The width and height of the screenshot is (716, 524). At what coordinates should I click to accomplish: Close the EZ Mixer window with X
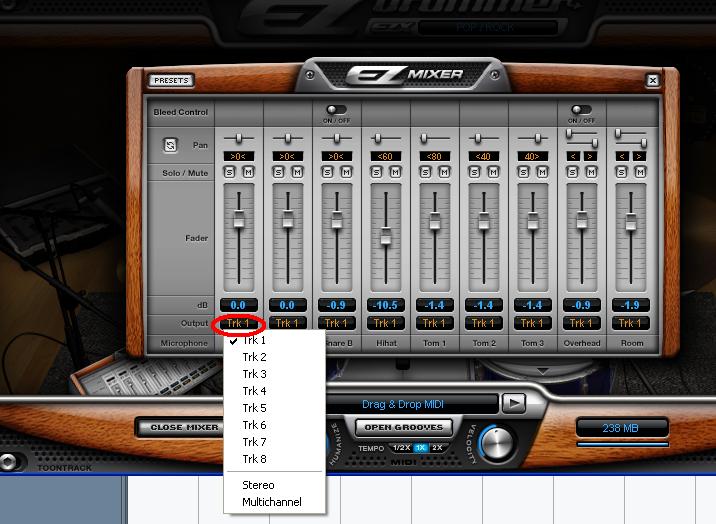653,80
